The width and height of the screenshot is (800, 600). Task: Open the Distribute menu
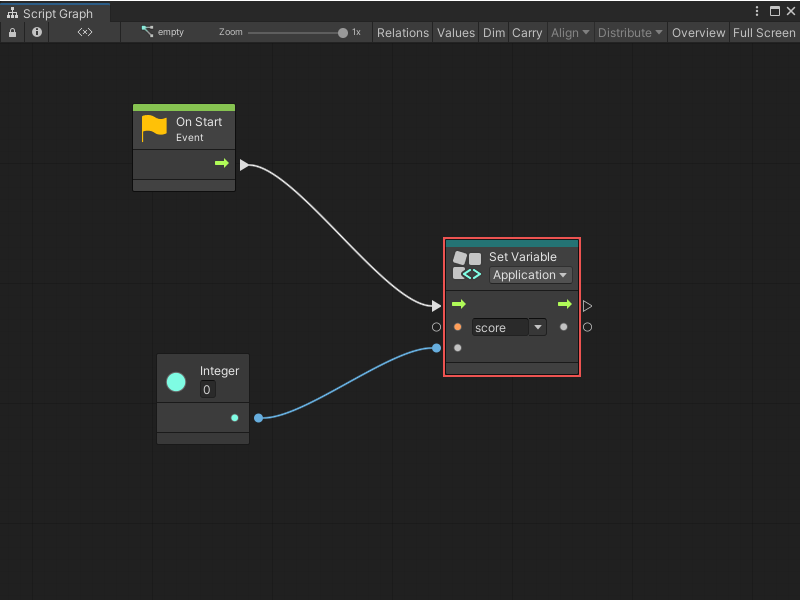[x=630, y=32]
